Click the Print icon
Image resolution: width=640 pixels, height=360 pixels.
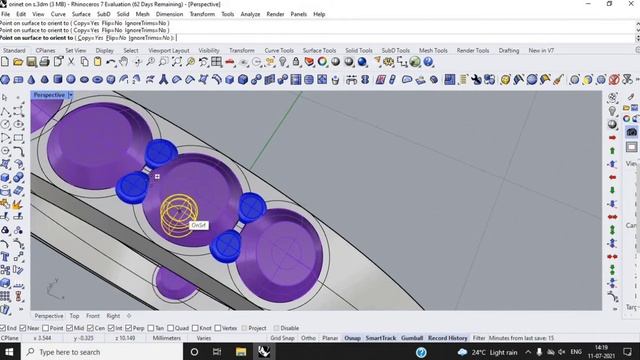(x=44, y=62)
